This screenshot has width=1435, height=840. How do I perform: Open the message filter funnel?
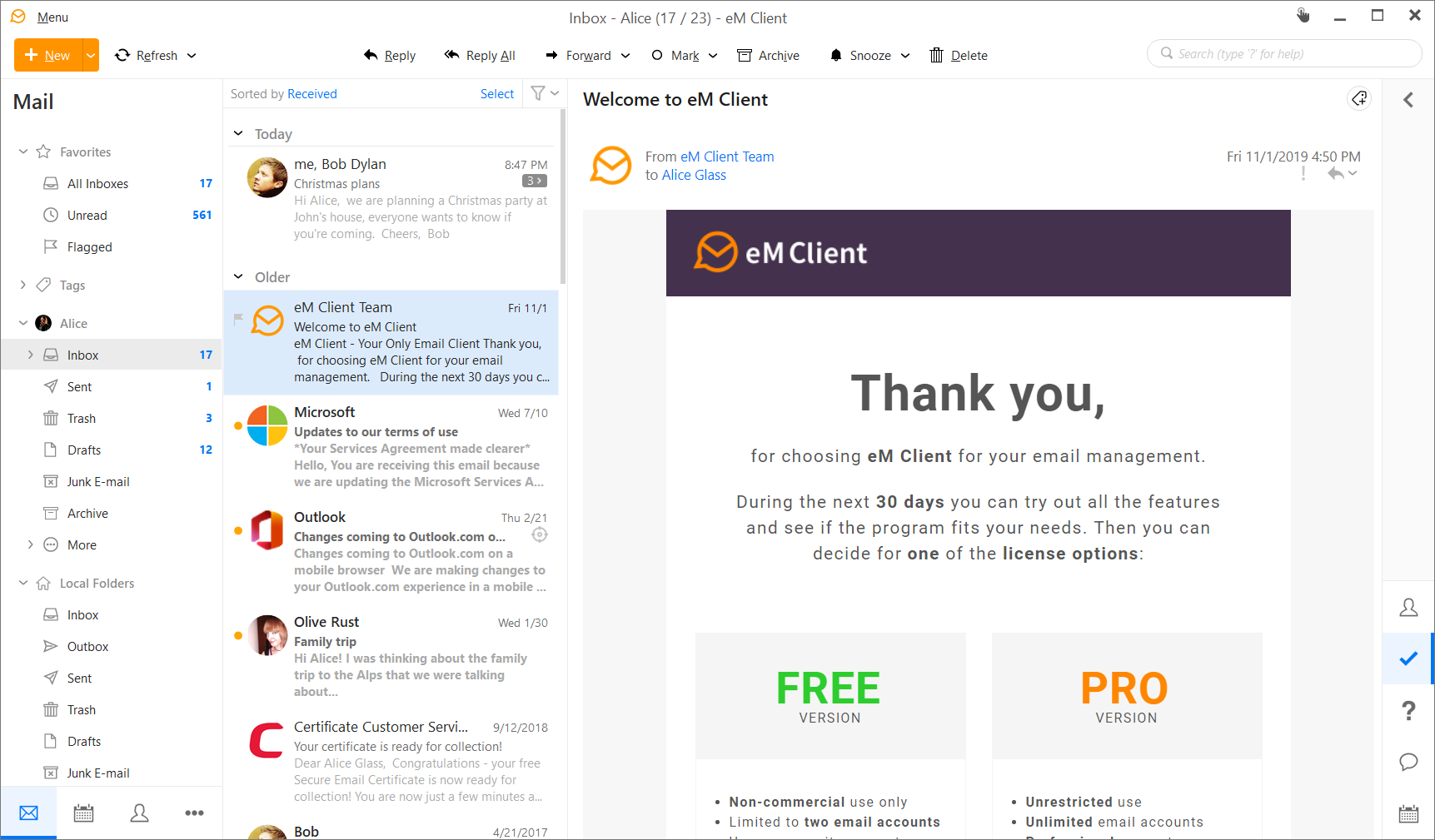538,93
